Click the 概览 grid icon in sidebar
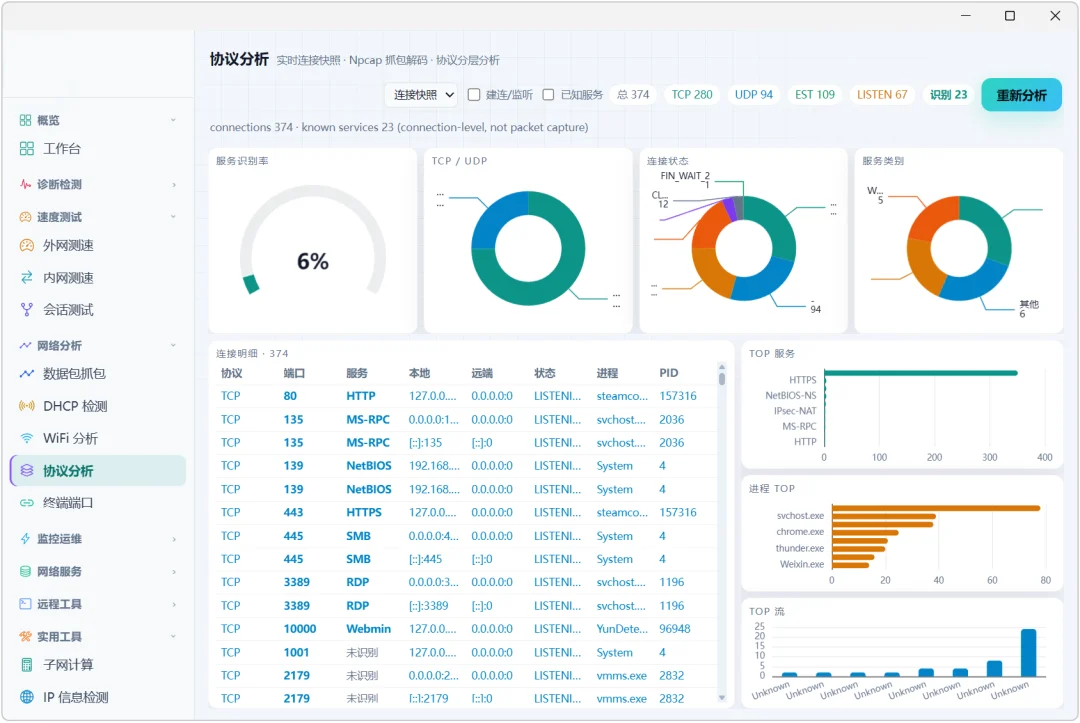The width and height of the screenshot is (1080, 723). coord(25,120)
